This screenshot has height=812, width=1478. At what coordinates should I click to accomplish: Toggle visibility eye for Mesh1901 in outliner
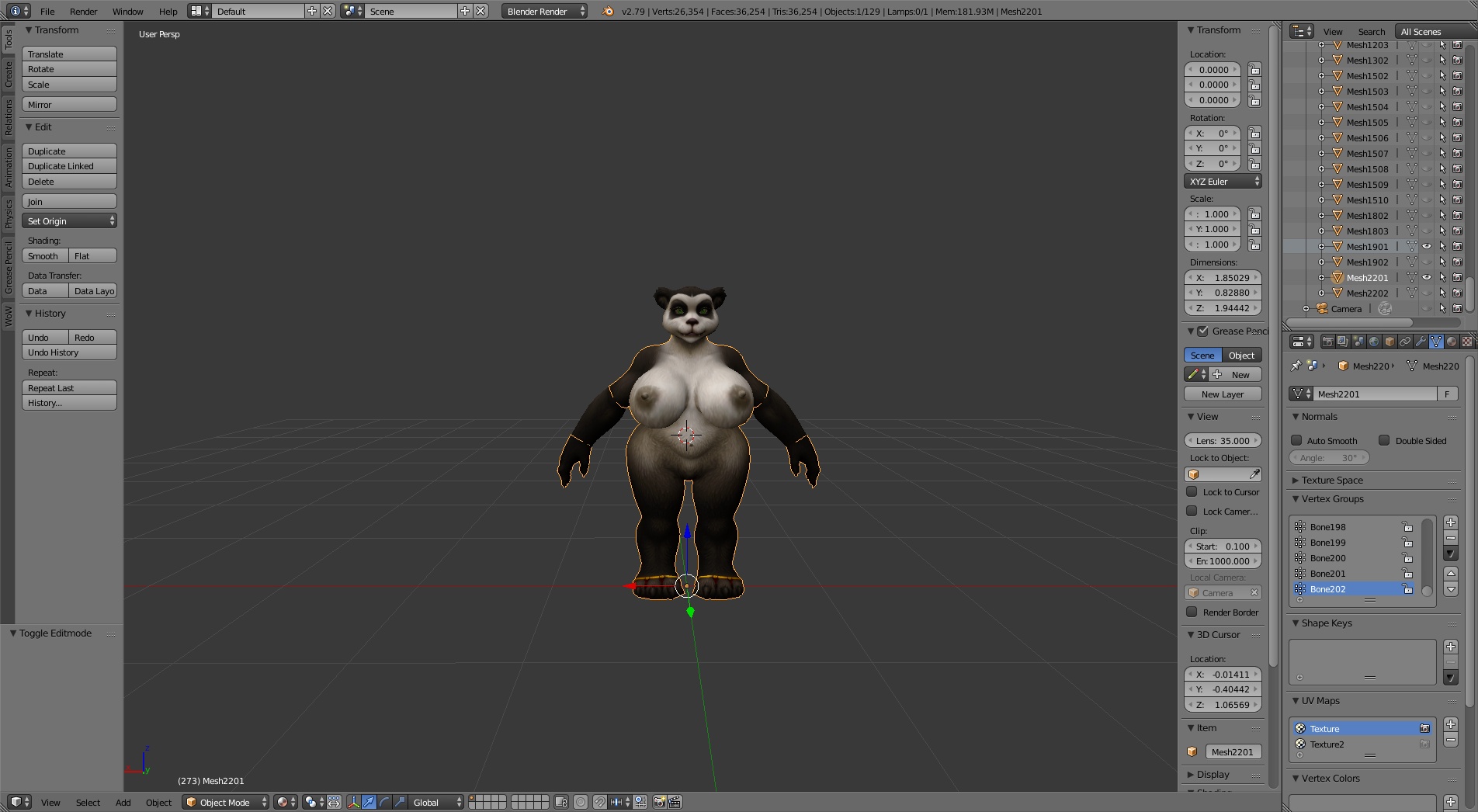[1427, 246]
